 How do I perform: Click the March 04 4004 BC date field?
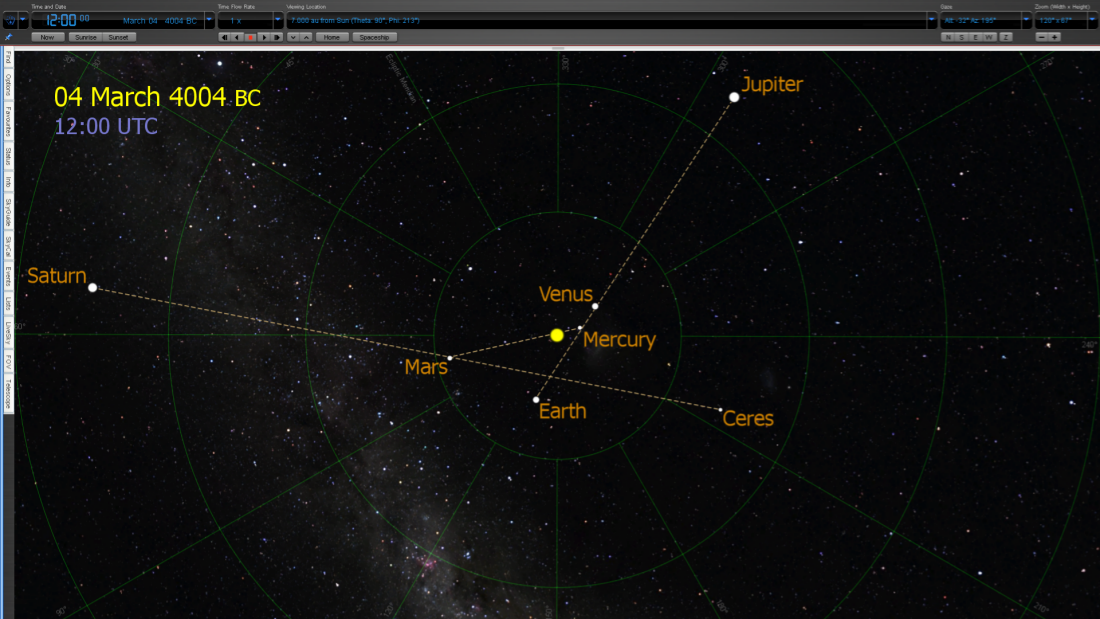pos(160,21)
